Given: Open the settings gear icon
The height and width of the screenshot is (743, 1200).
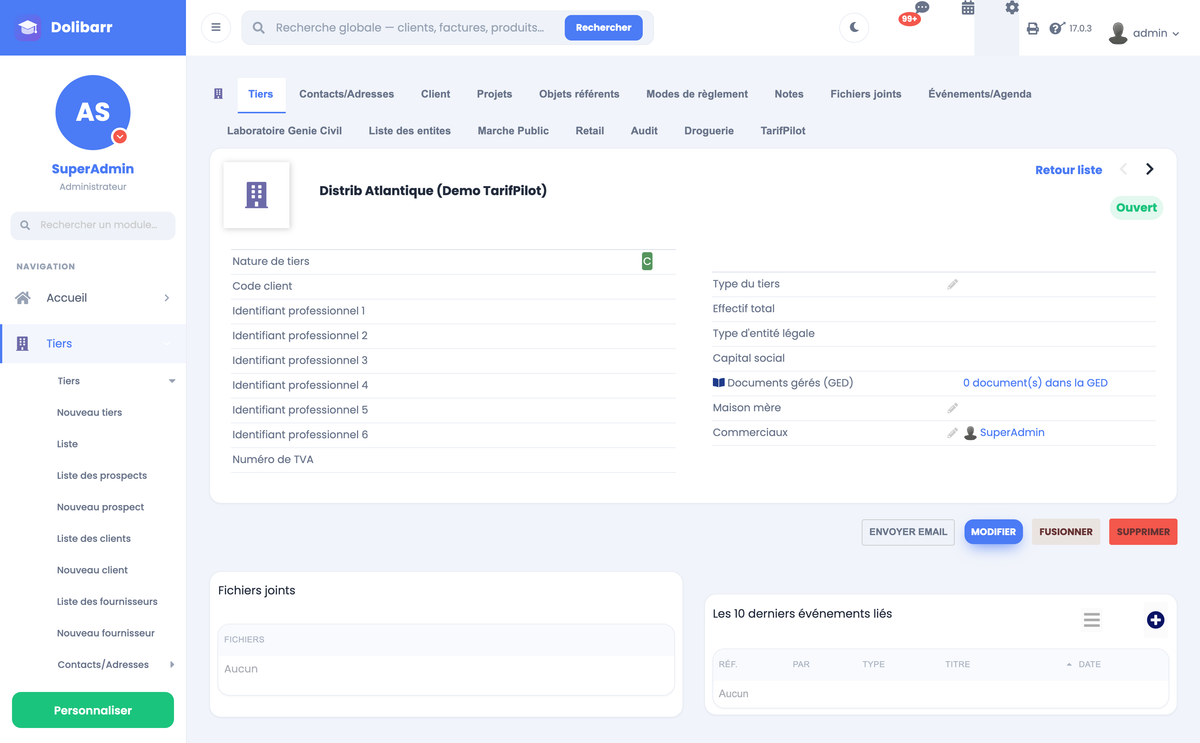Looking at the screenshot, I should click(x=1012, y=8).
